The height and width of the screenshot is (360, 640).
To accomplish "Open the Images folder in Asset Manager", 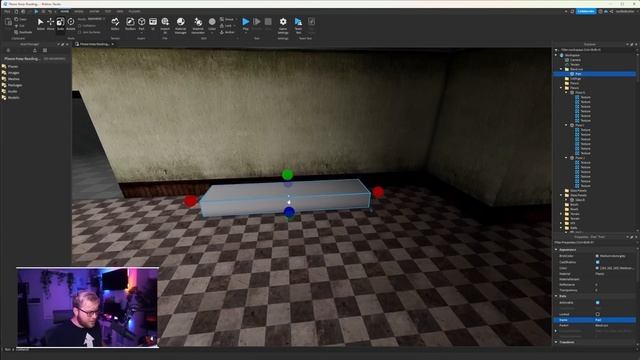I will point(13,73).
